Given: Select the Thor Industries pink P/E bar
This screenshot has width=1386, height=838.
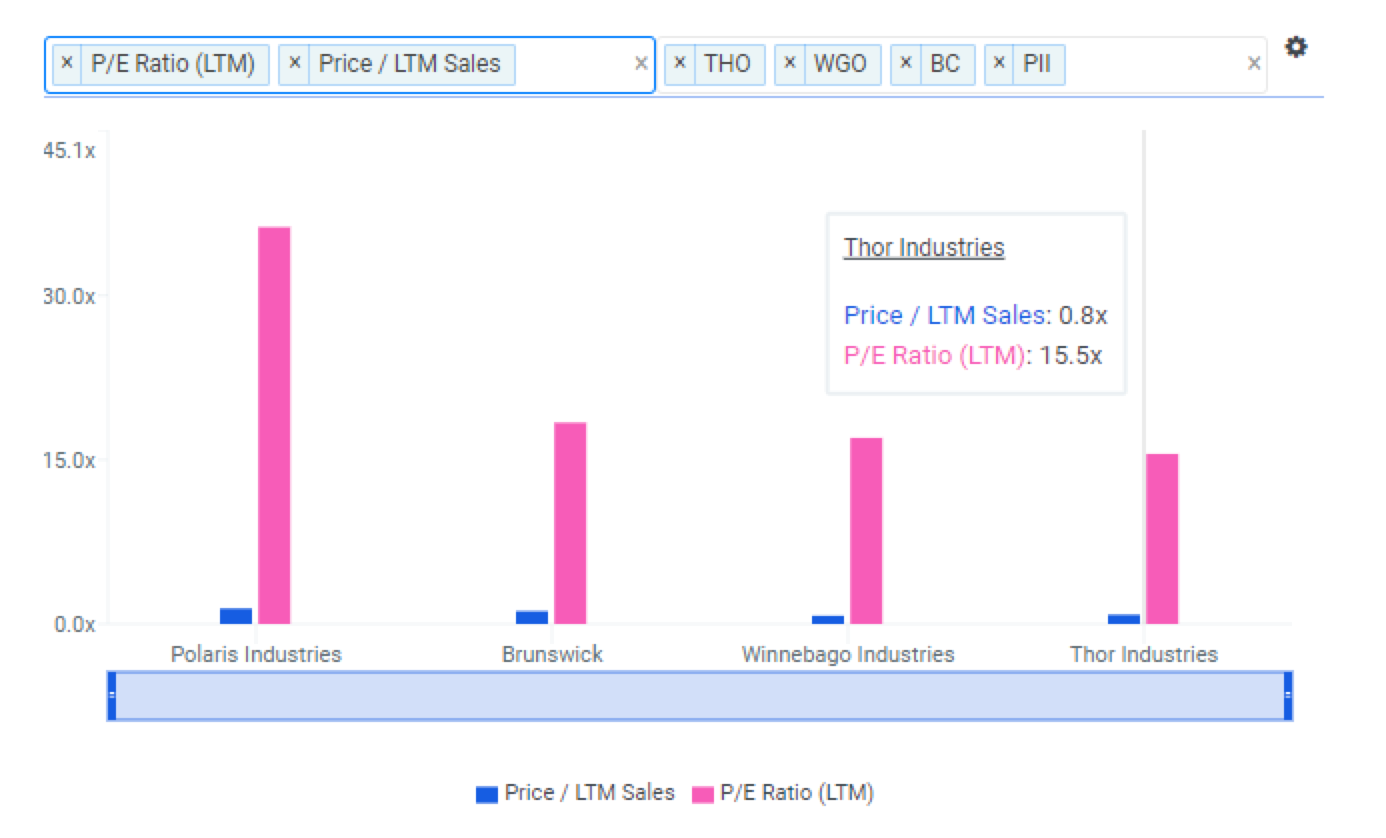Looking at the screenshot, I should click(x=1162, y=539).
